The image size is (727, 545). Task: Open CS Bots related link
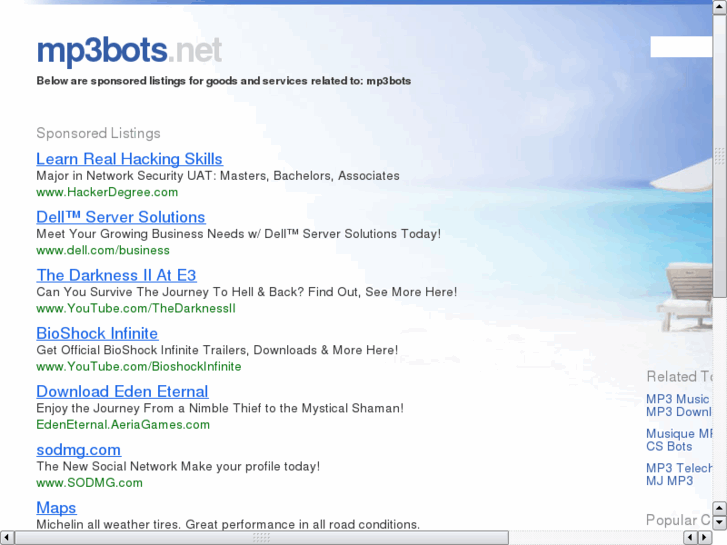coord(669,447)
